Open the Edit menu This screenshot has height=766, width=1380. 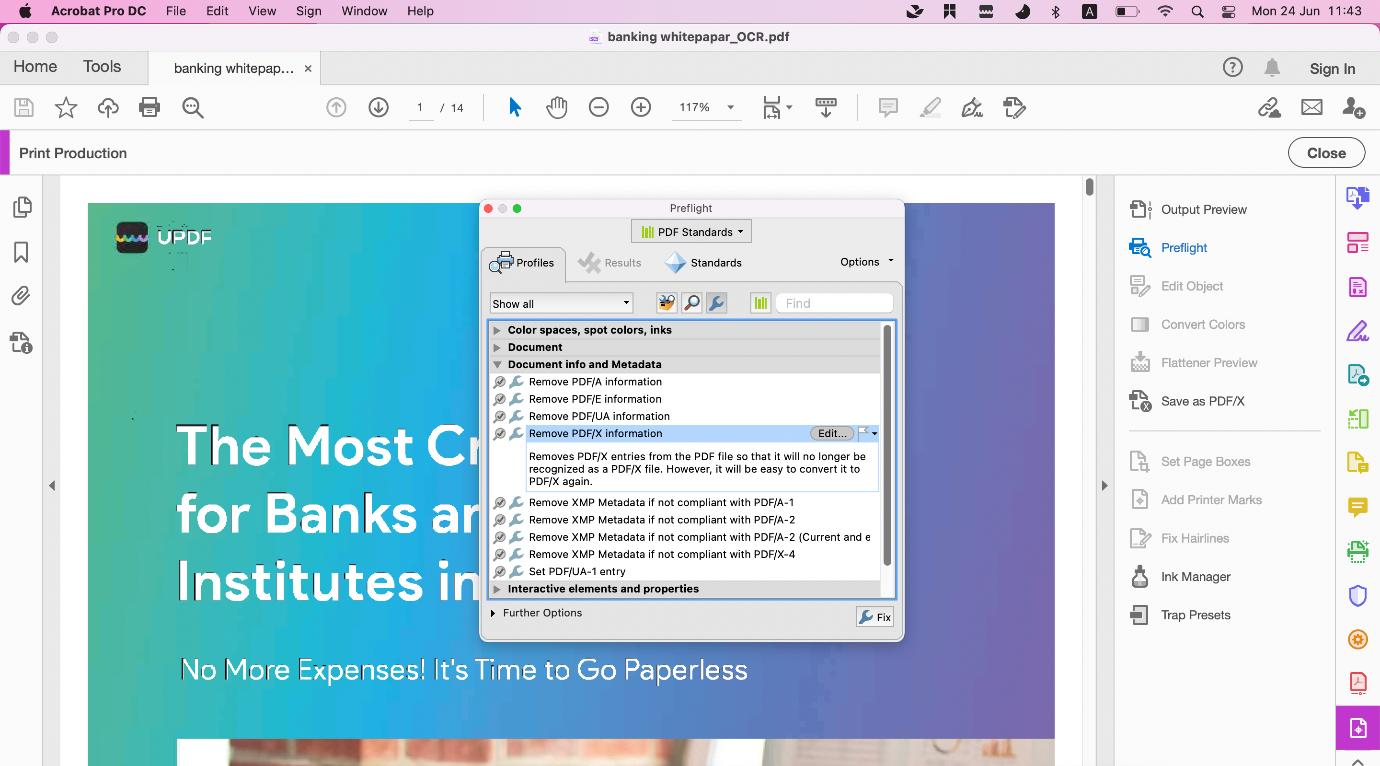217,11
